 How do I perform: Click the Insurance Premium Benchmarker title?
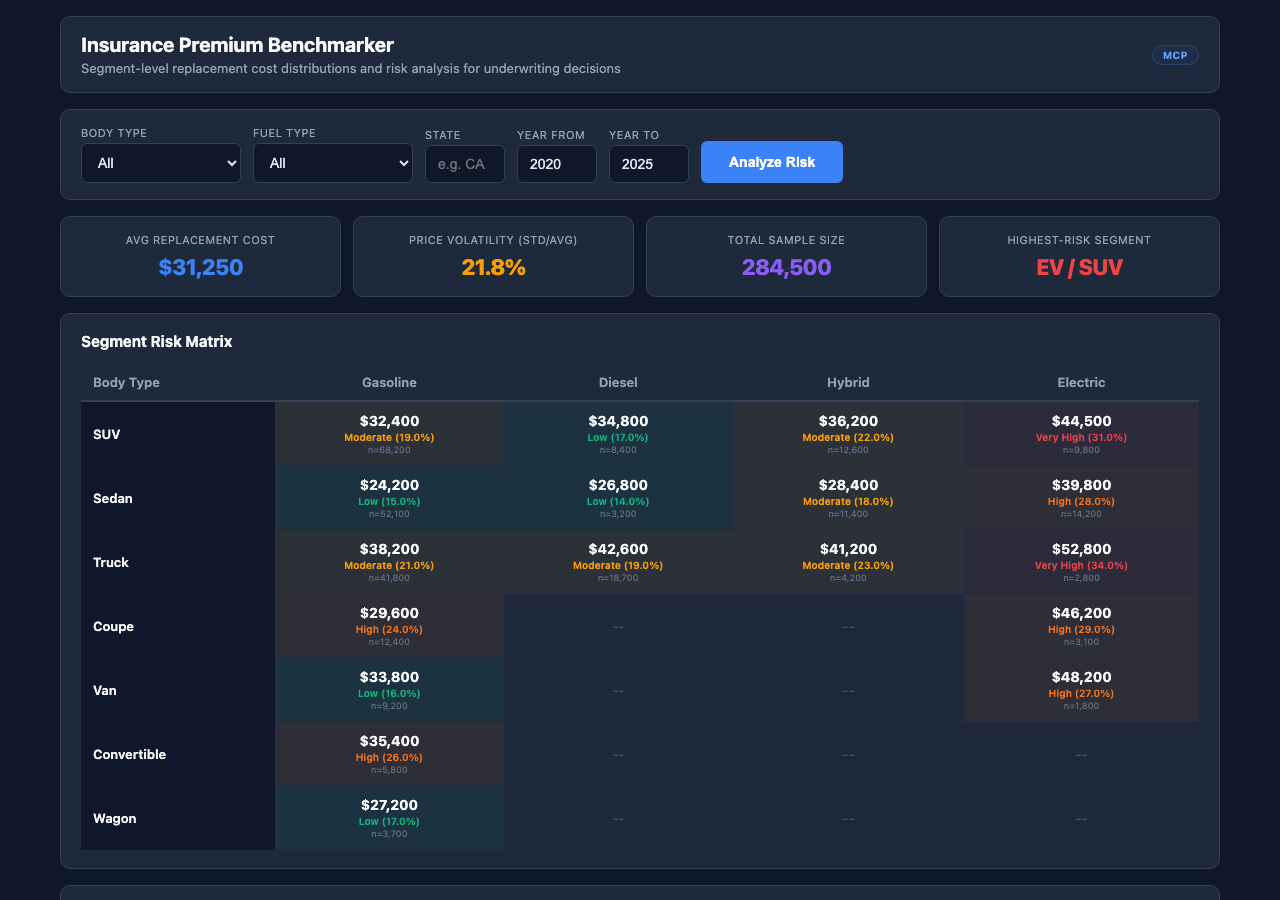click(x=239, y=45)
